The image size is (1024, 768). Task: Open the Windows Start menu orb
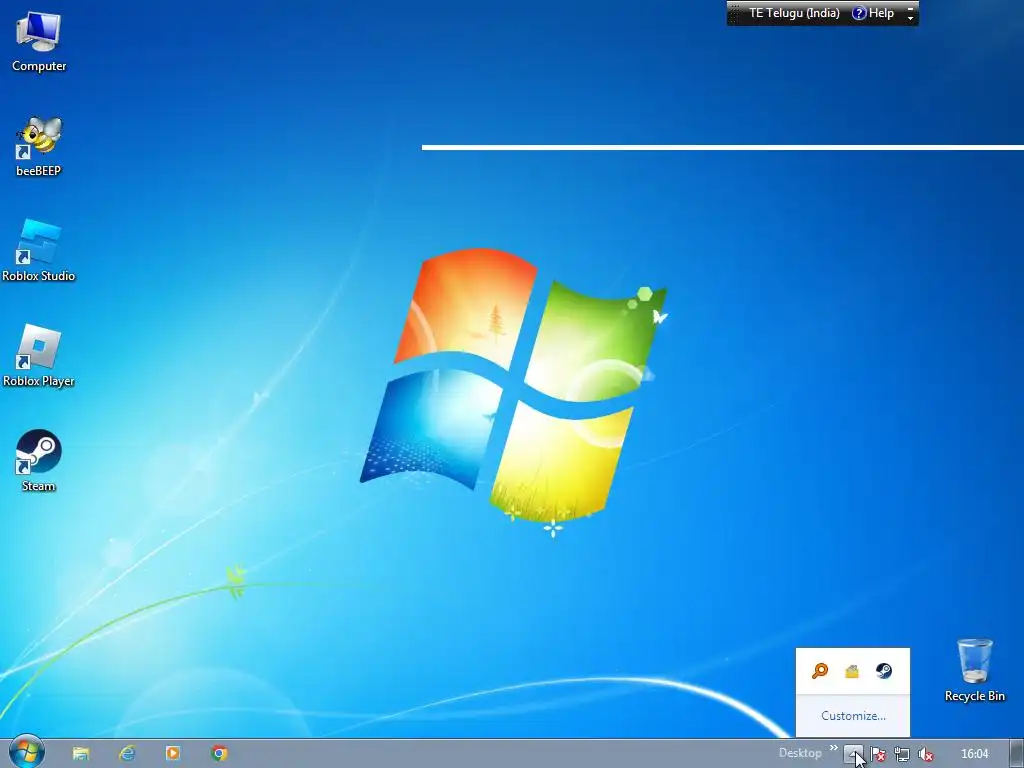(x=27, y=752)
